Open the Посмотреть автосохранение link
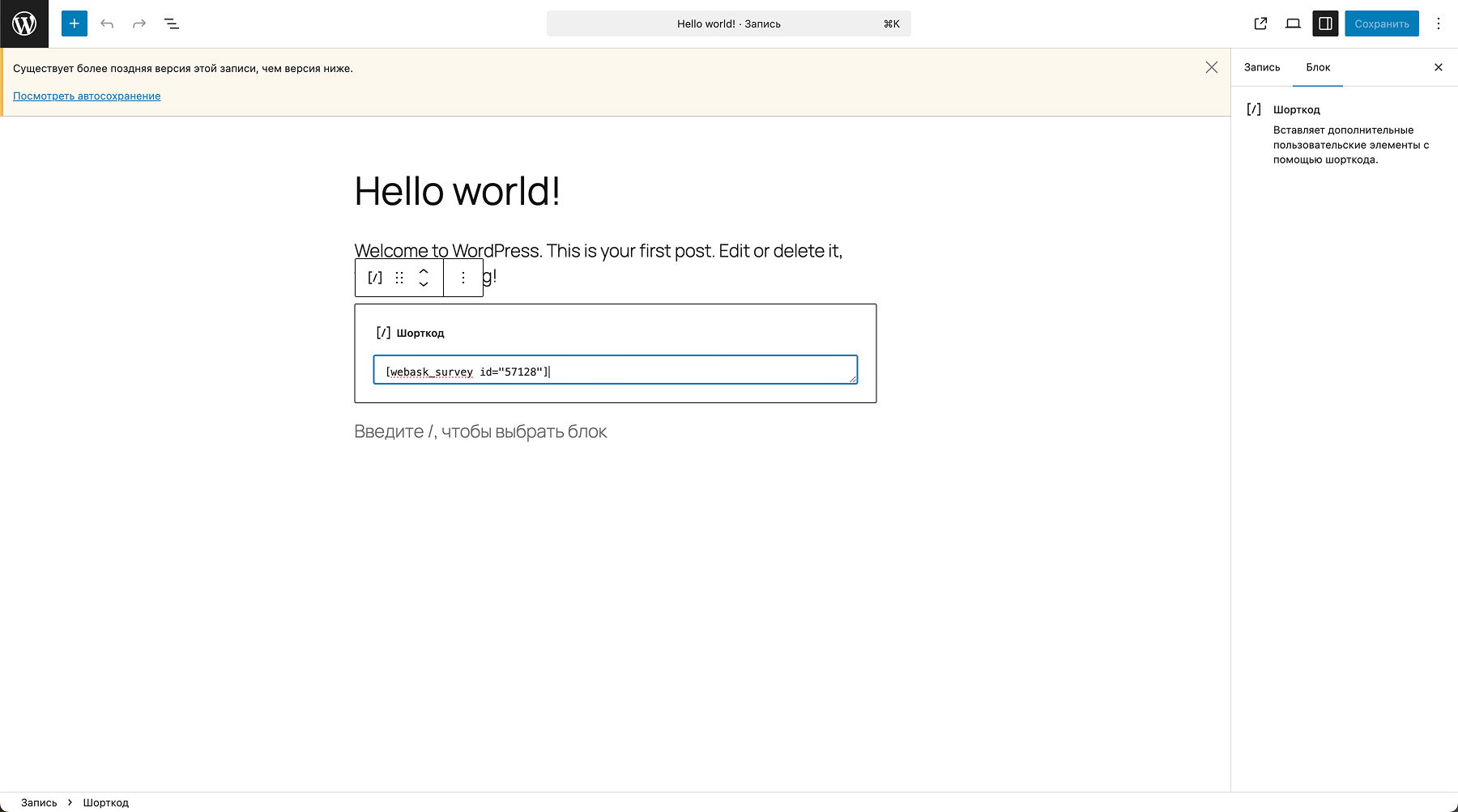 click(87, 96)
